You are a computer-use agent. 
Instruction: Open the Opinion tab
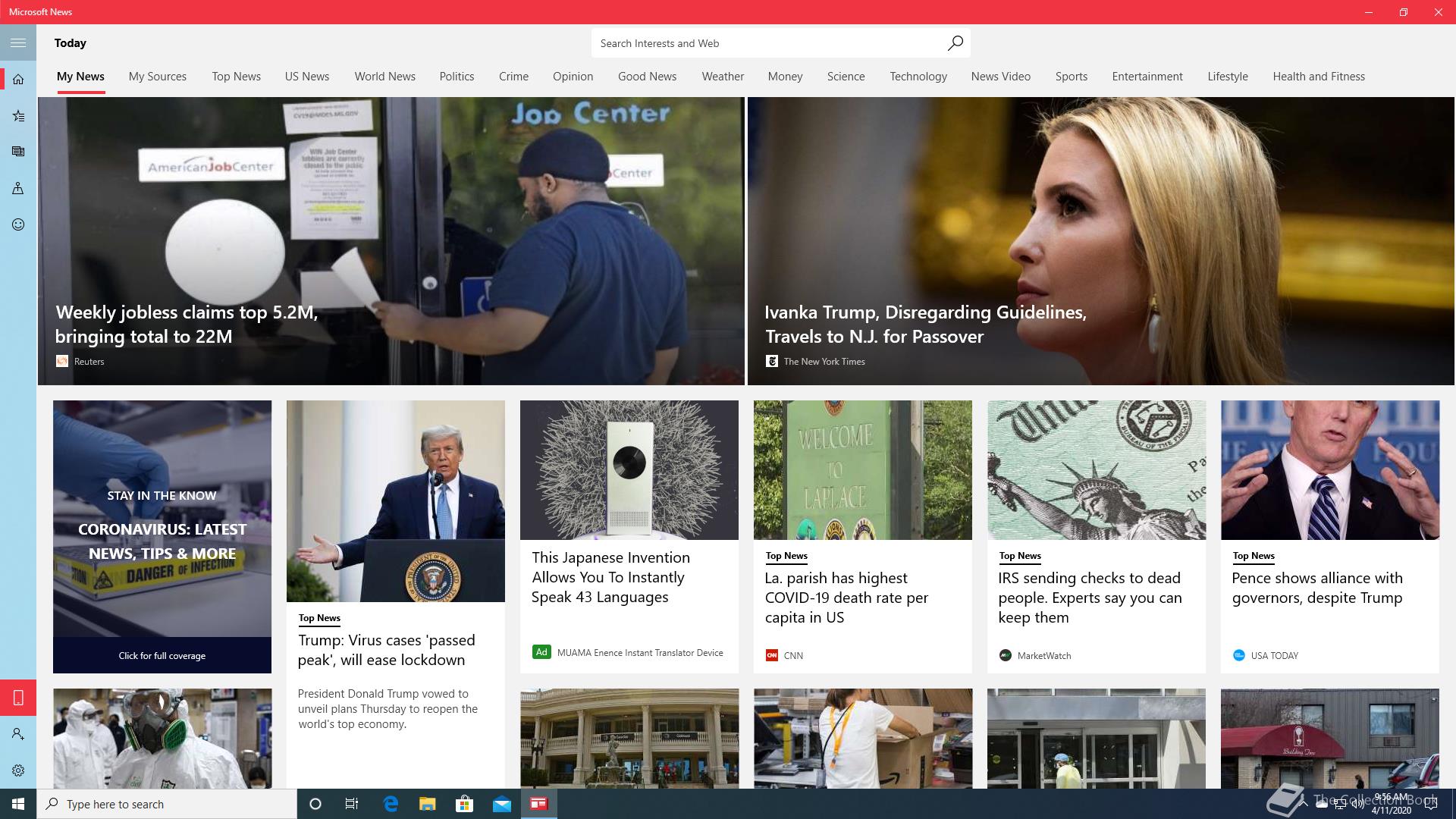point(573,77)
